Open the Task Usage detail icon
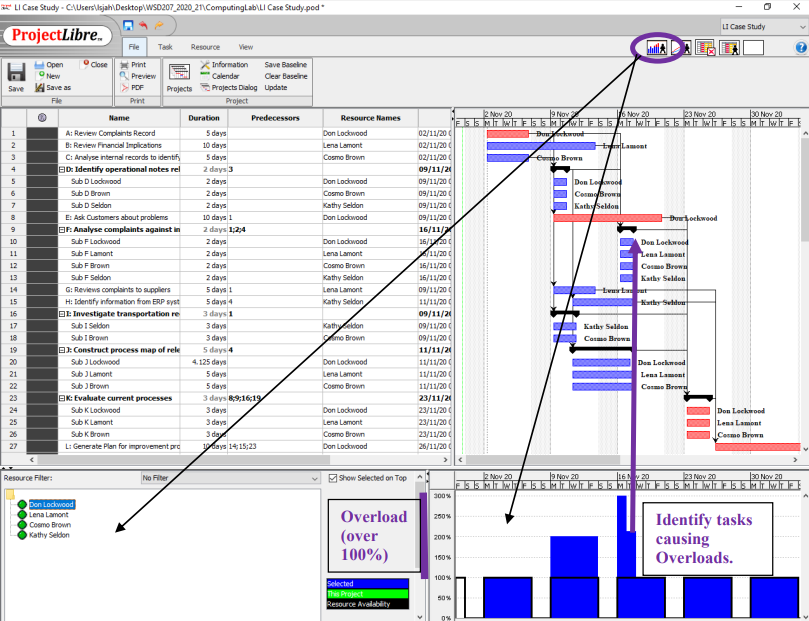The height and width of the screenshot is (621, 809). coord(705,48)
